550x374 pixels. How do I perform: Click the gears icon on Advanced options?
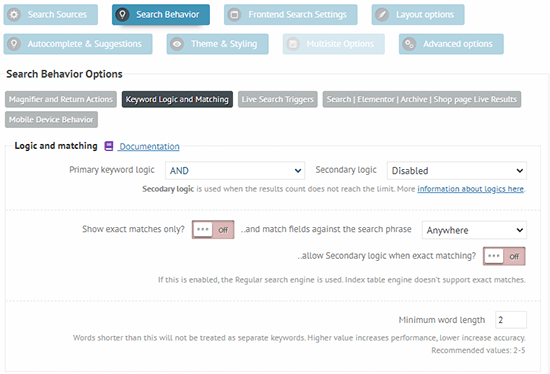click(x=409, y=44)
